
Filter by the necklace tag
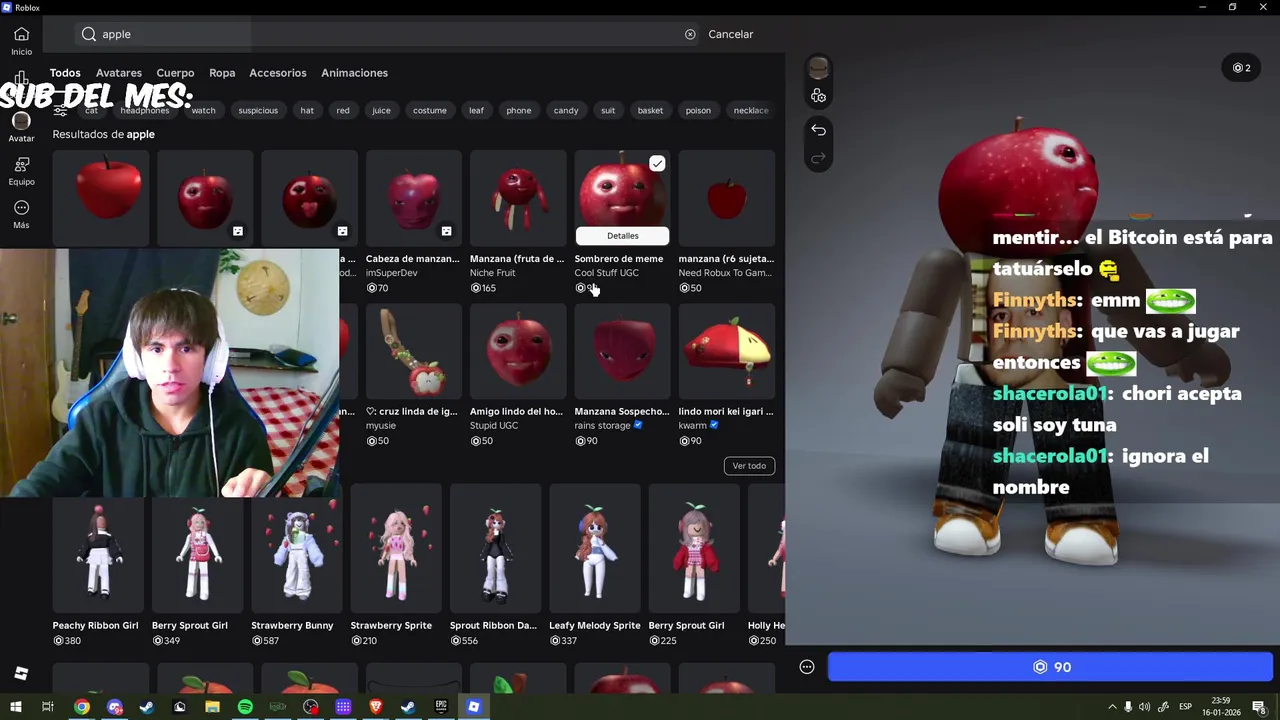[x=751, y=110]
